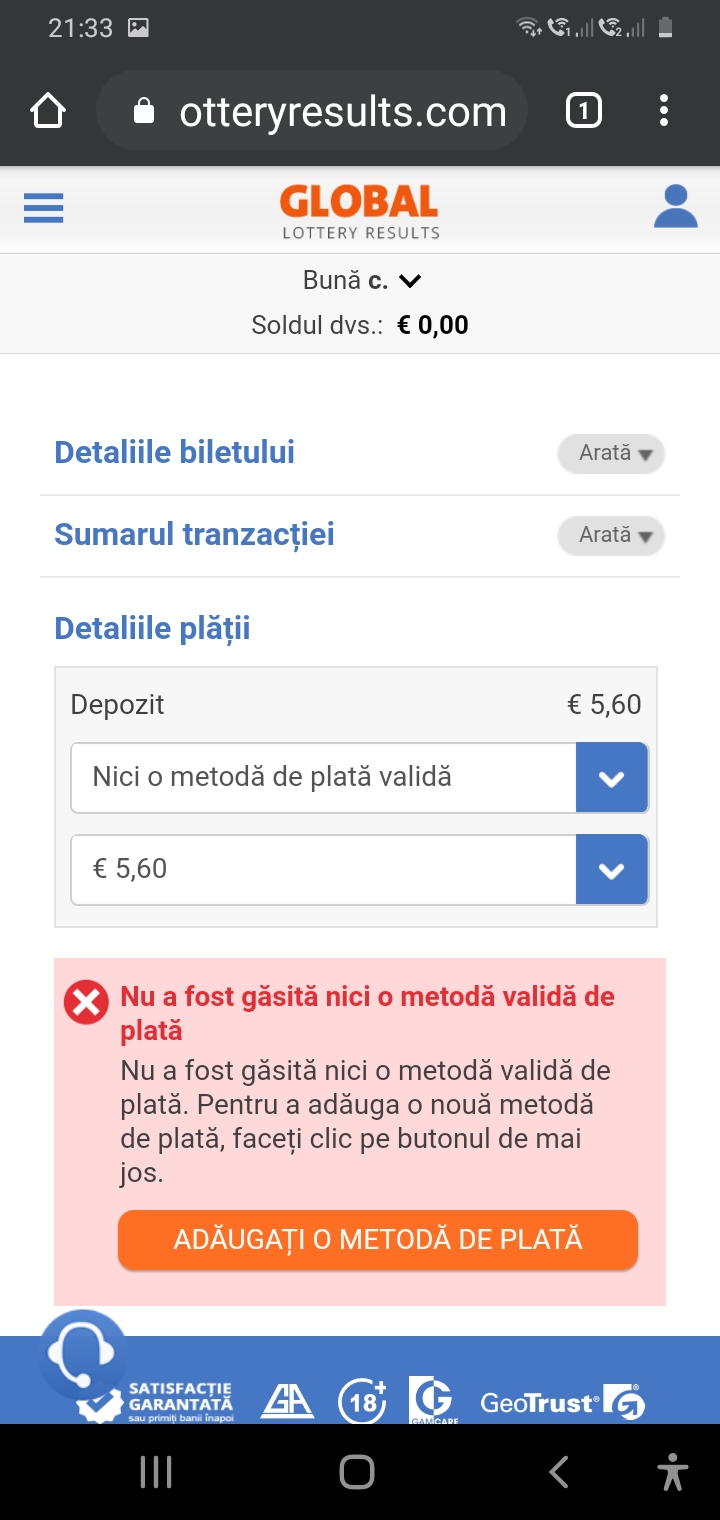Open the payment method dropdown

pos(359,777)
